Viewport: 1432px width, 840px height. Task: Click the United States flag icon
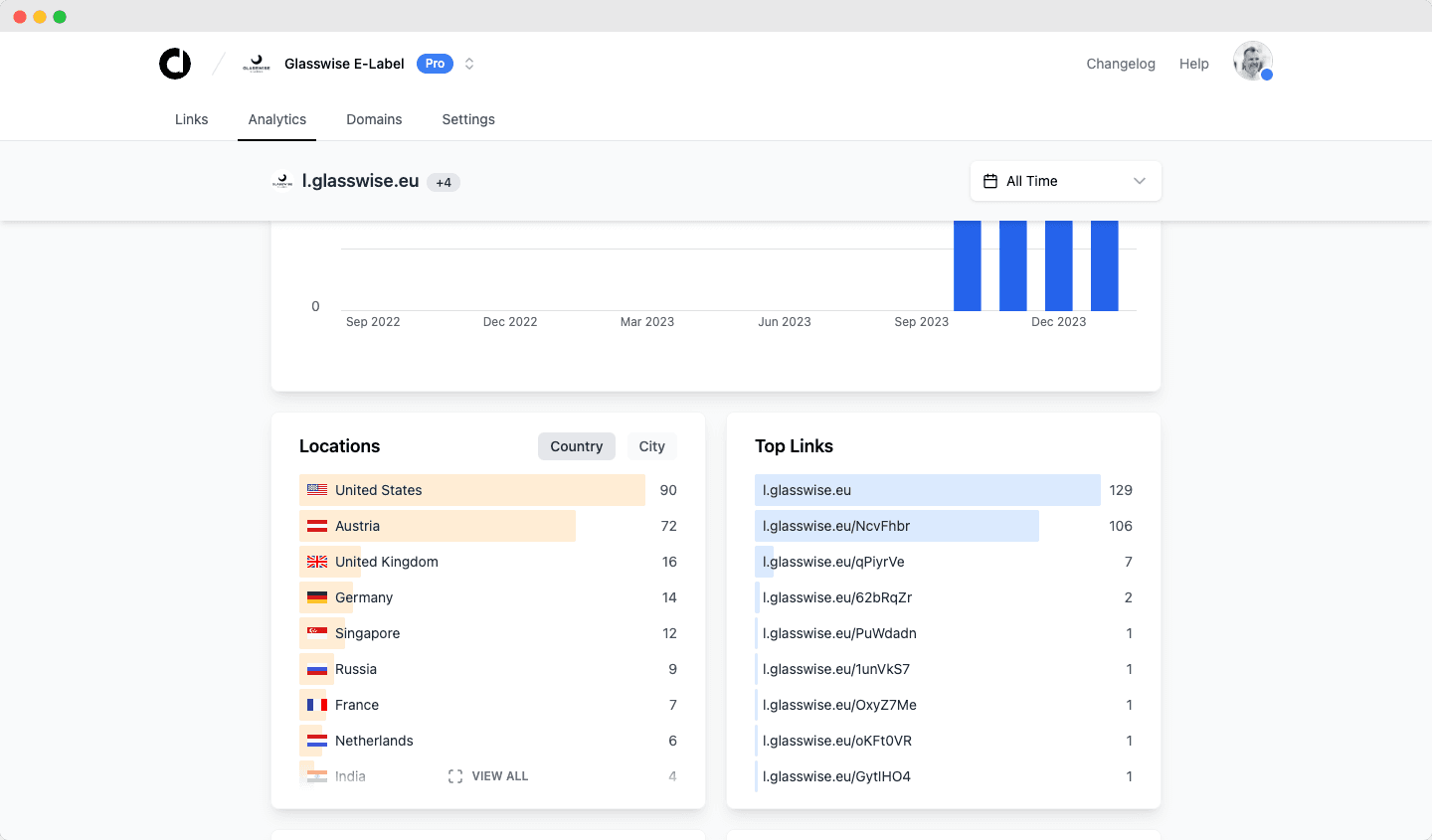[316, 489]
